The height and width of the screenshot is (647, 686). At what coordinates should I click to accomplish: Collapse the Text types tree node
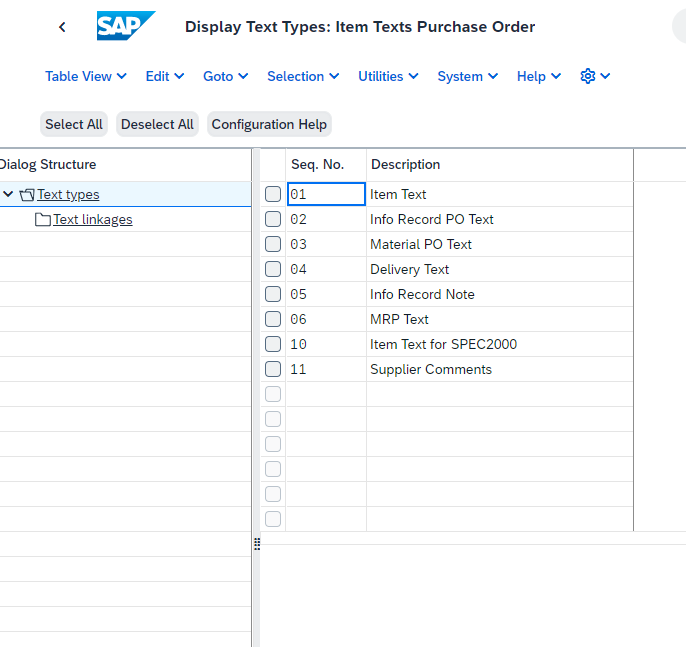tap(8, 194)
